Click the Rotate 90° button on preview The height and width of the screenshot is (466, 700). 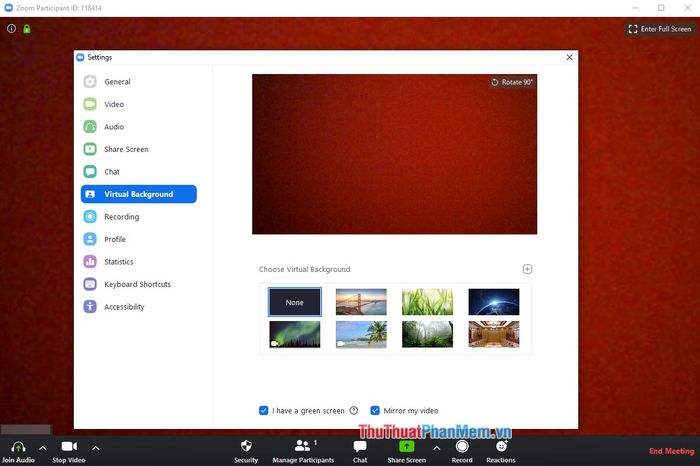coord(512,82)
